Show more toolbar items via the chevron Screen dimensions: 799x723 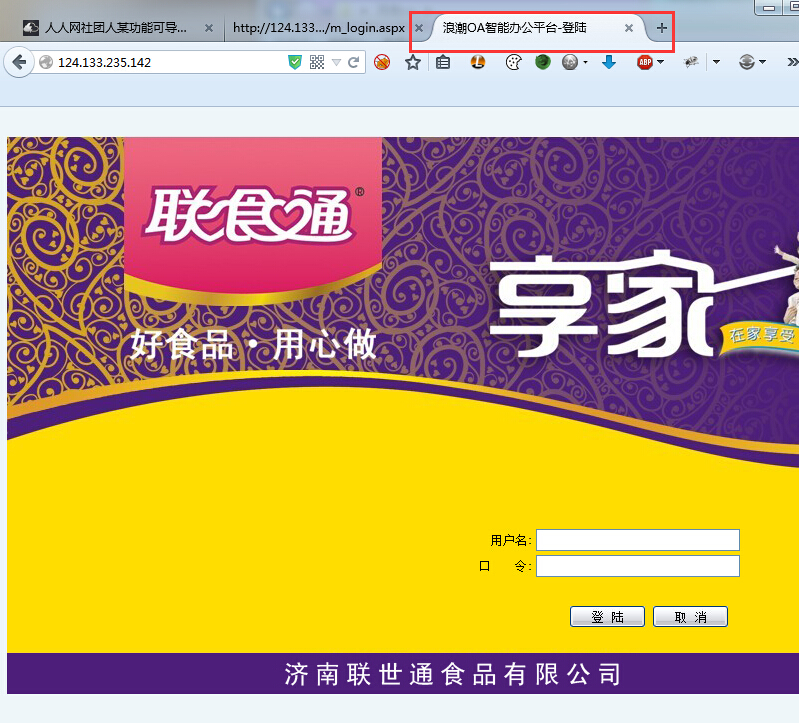pos(792,62)
